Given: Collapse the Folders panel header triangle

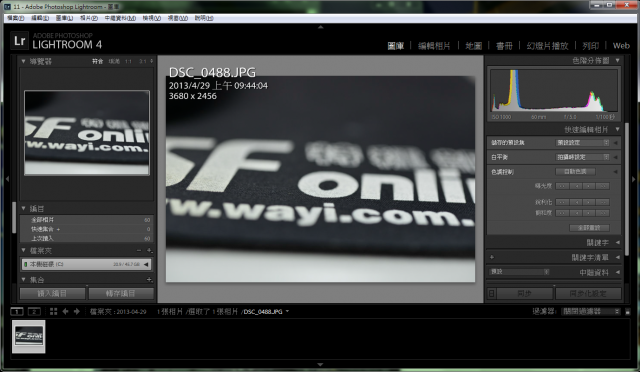Looking at the screenshot, I should point(23,250).
